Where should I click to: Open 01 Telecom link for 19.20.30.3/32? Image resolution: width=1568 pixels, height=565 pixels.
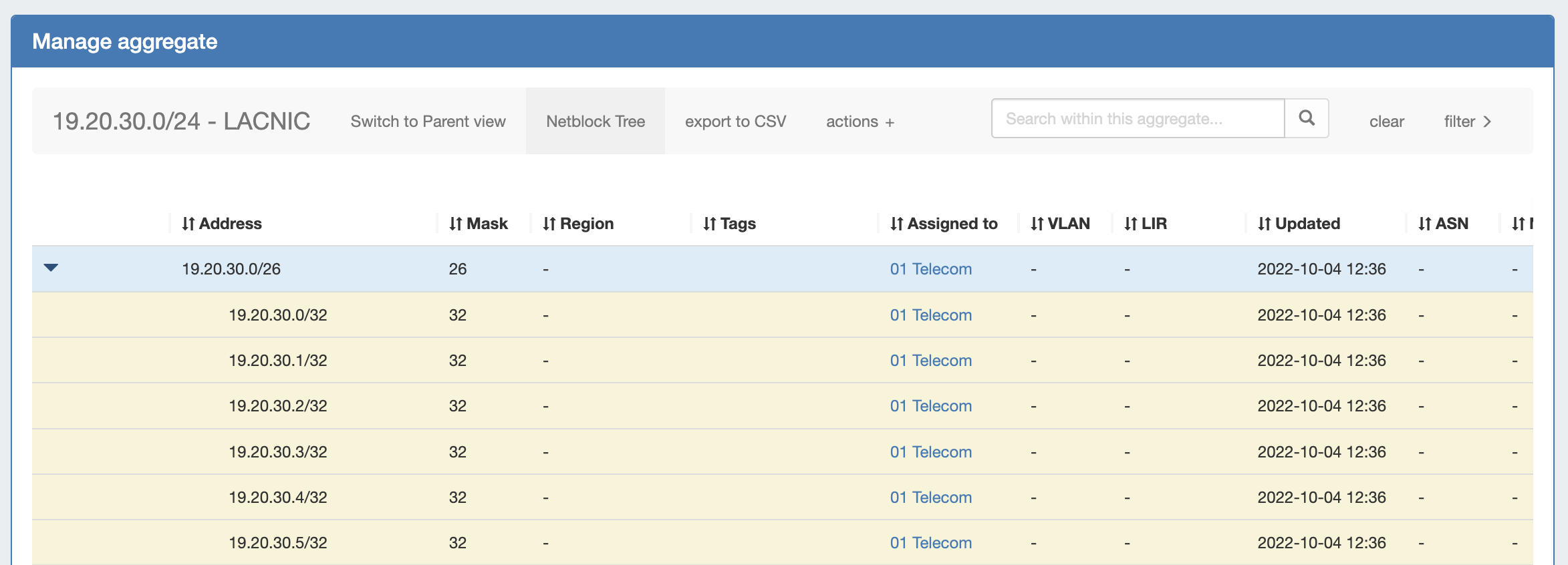point(930,452)
